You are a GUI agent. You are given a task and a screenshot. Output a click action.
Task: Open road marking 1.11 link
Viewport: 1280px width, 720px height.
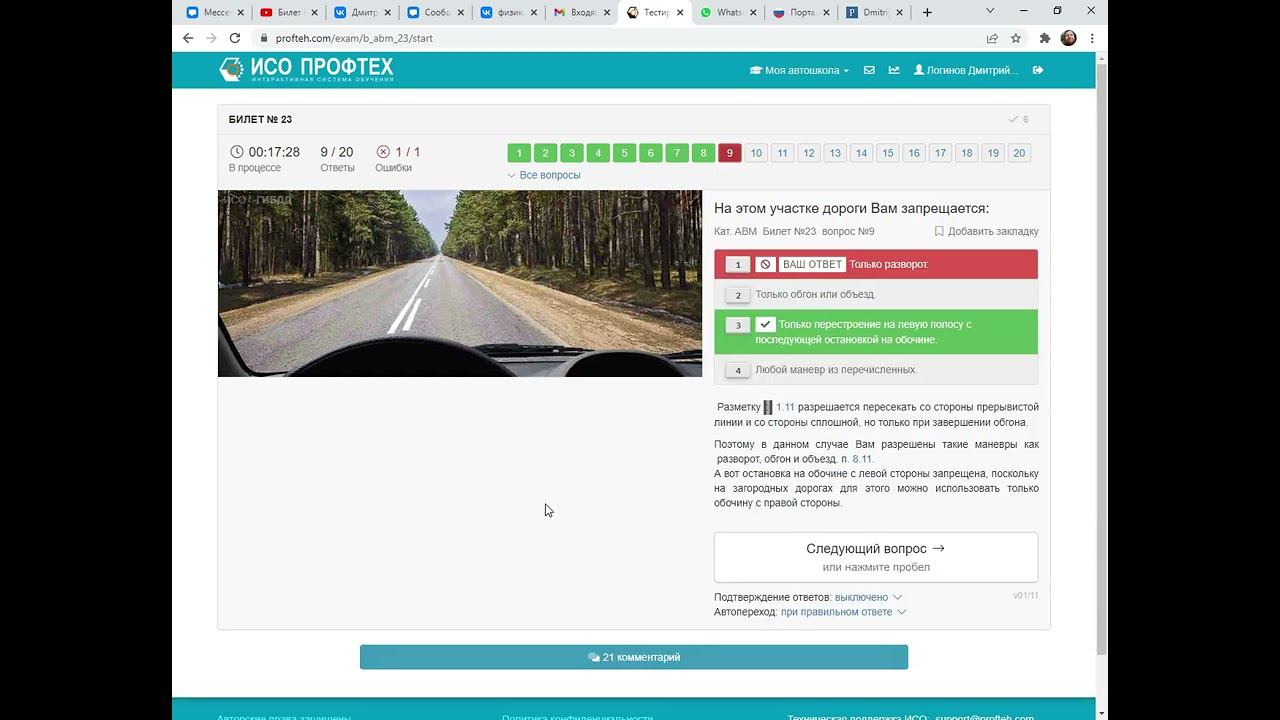point(785,407)
